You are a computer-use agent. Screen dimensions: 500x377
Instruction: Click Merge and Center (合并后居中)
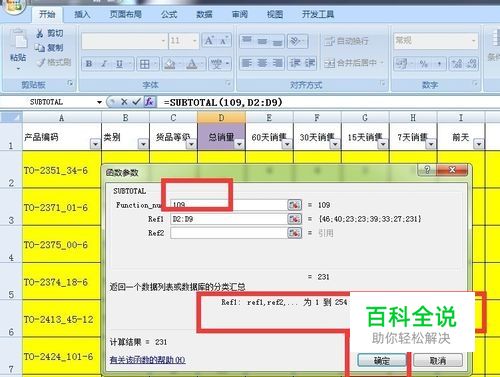tap(351, 62)
